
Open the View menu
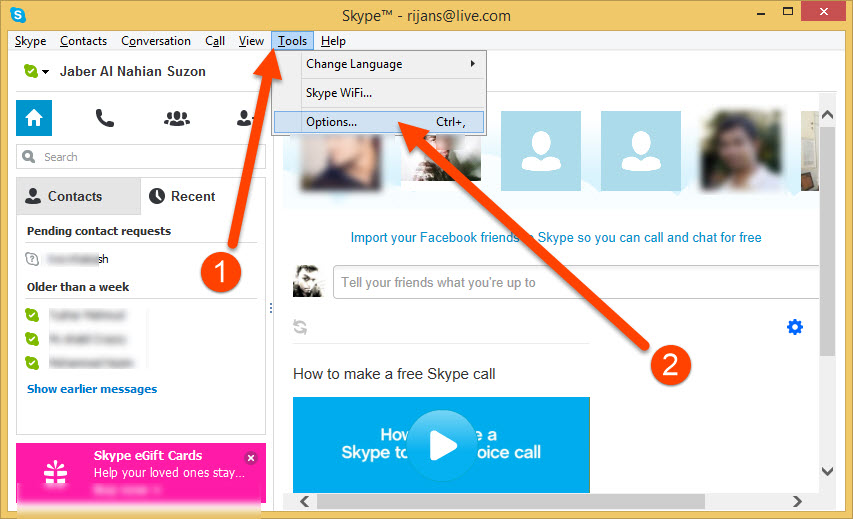[251, 41]
